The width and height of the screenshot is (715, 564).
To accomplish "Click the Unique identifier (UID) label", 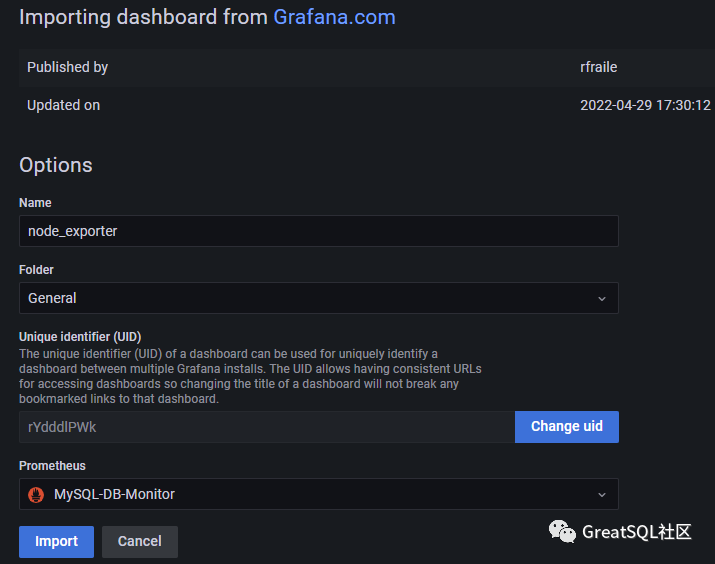I will tap(80, 336).
